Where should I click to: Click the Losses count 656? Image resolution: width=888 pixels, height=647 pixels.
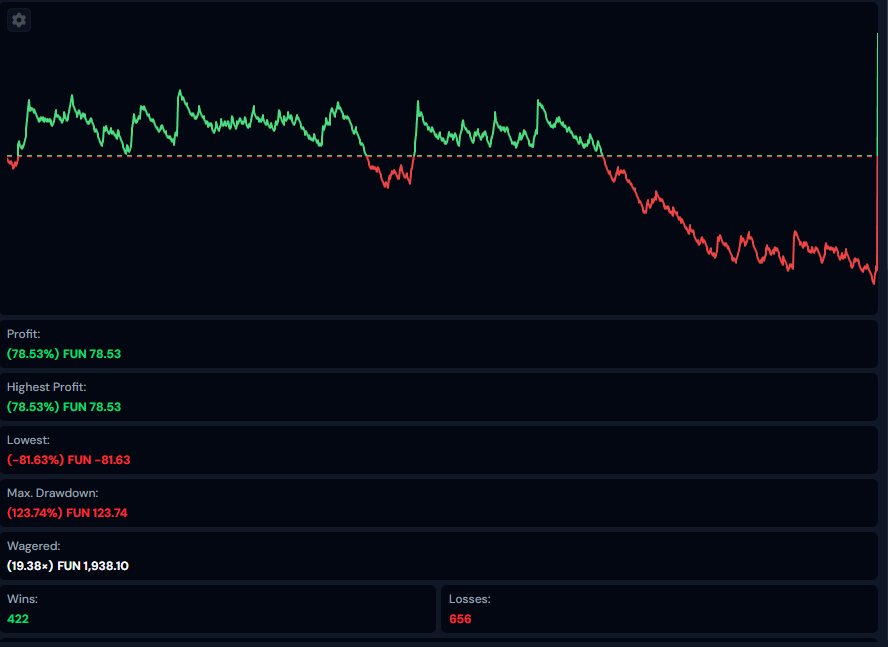click(x=460, y=619)
